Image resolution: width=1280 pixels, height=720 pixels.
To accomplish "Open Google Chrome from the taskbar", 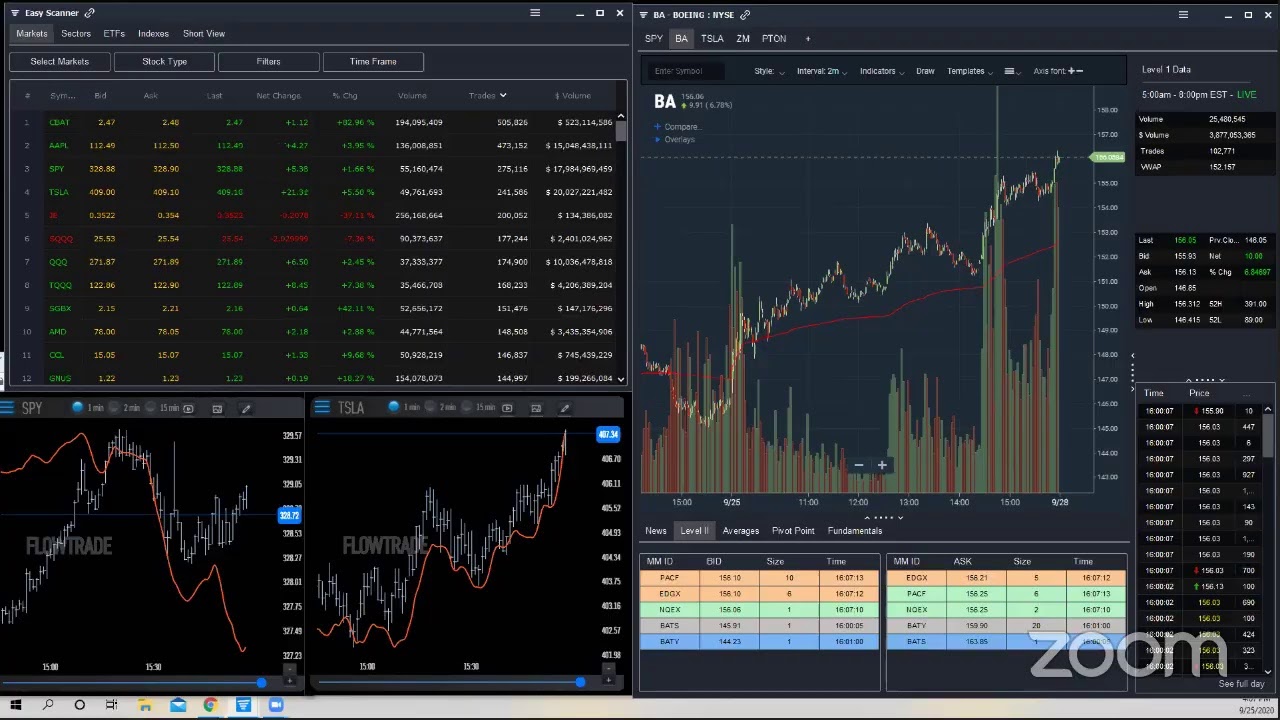I will pos(210,706).
